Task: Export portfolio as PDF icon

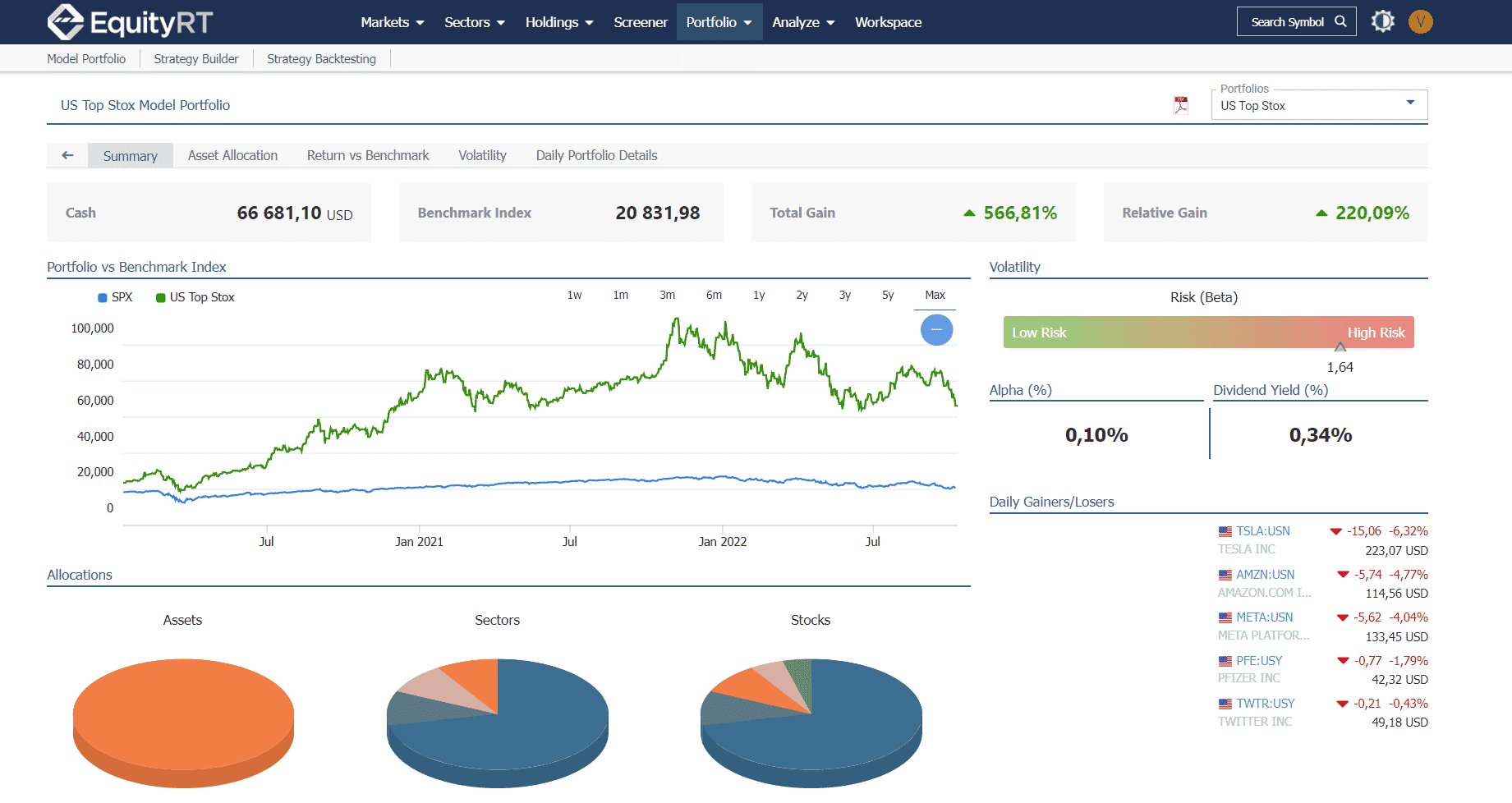Action: click(1181, 105)
